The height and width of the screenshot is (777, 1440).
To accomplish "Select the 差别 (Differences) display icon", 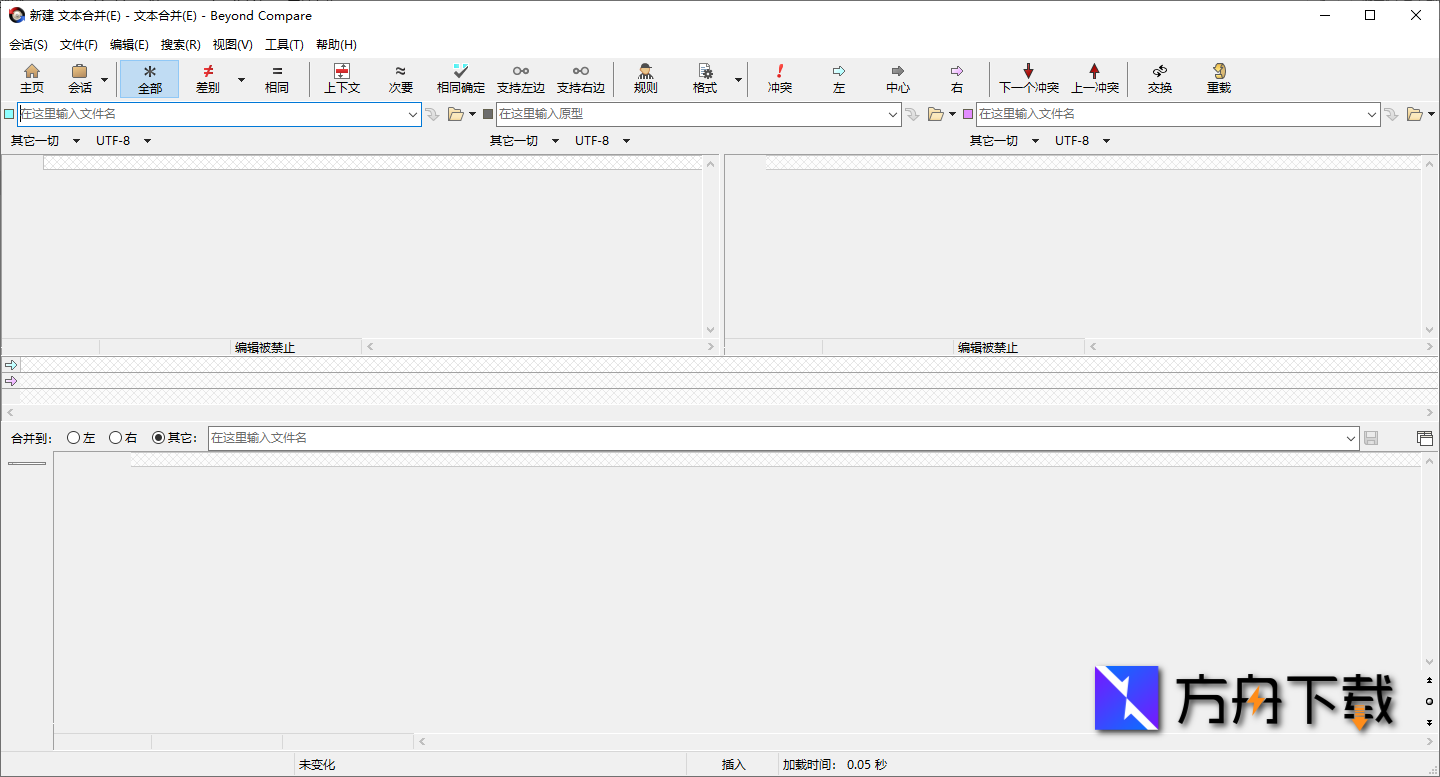I will [x=205, y=78].
